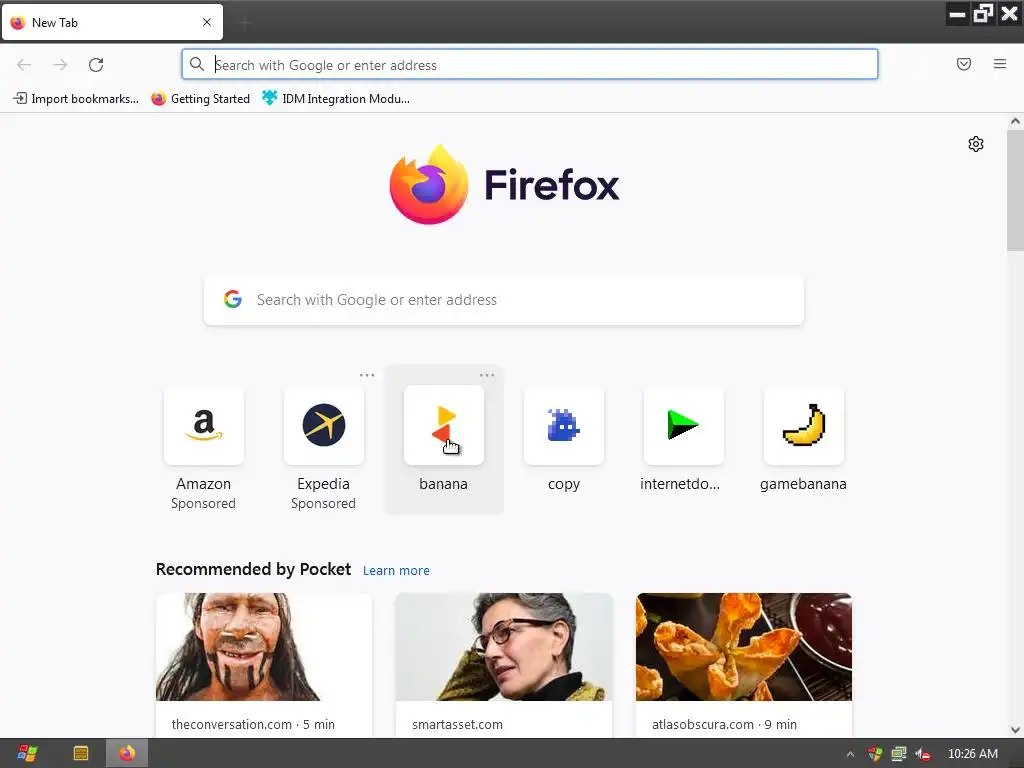Click Firefox taskbar button
The width and height of the screenshot is (1024, 768).
pos(127,754)
